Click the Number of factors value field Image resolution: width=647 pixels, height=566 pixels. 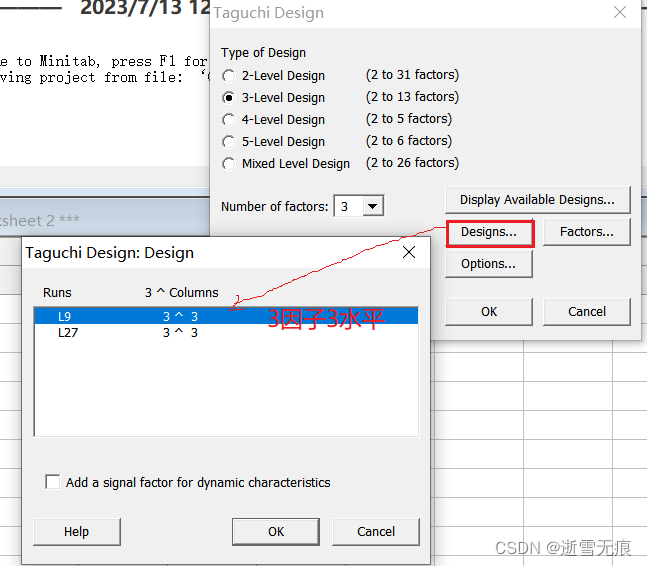(349, 206)
